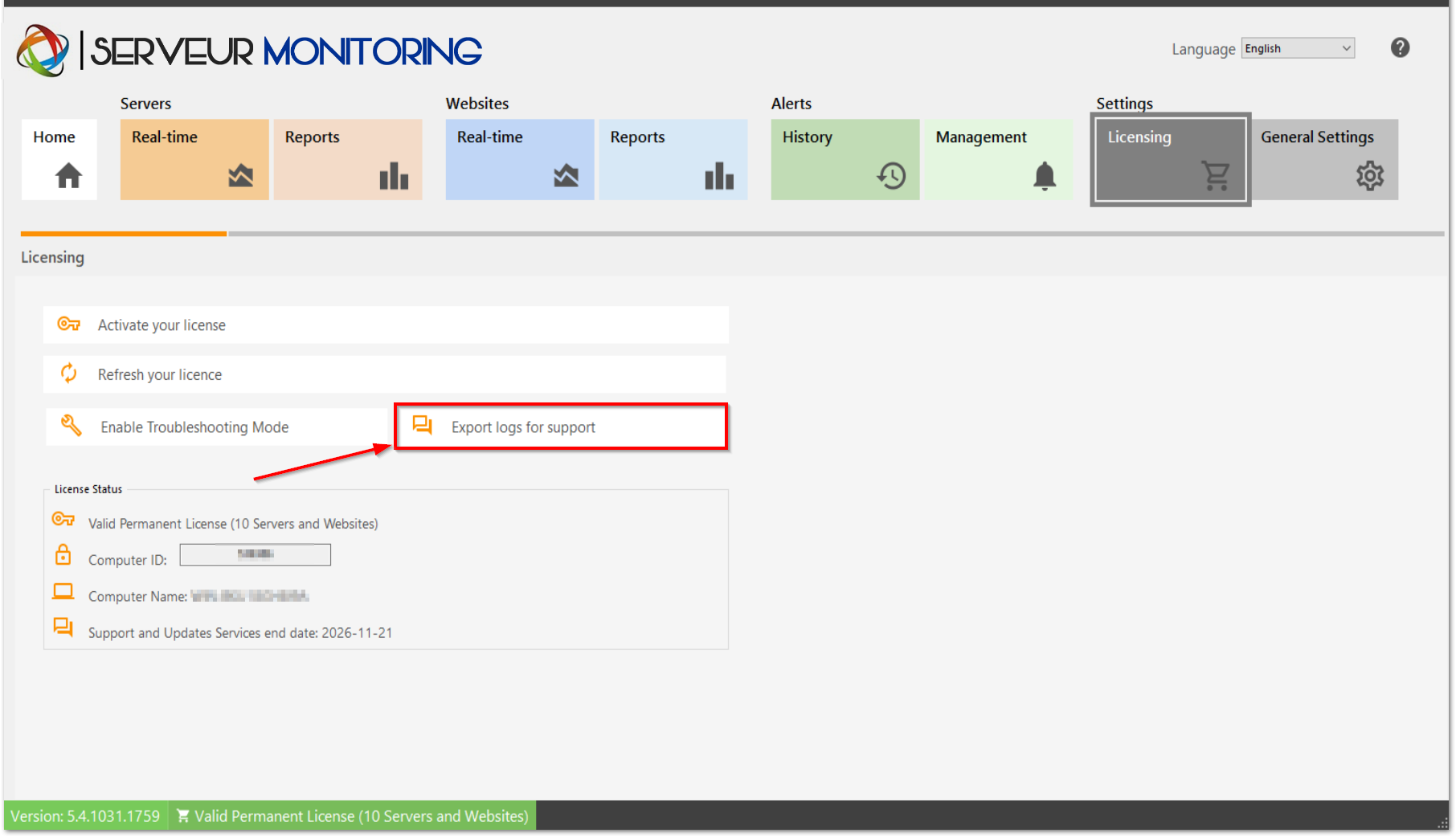Click the Websites Real-time chart icon

566,175
